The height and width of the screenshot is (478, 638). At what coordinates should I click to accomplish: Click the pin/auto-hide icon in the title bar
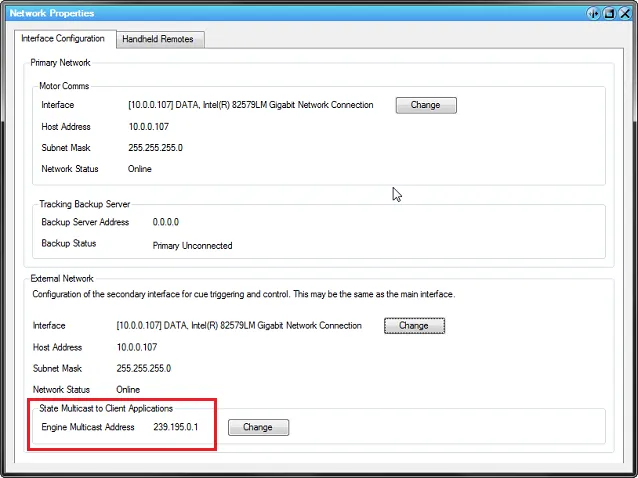tap(592, 14)
